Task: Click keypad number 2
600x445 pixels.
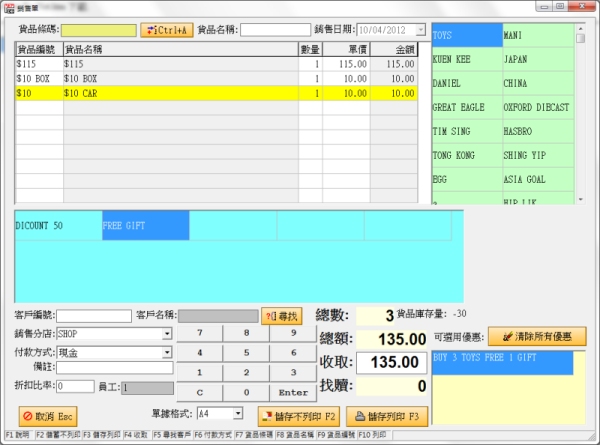Action: point(246,373)
